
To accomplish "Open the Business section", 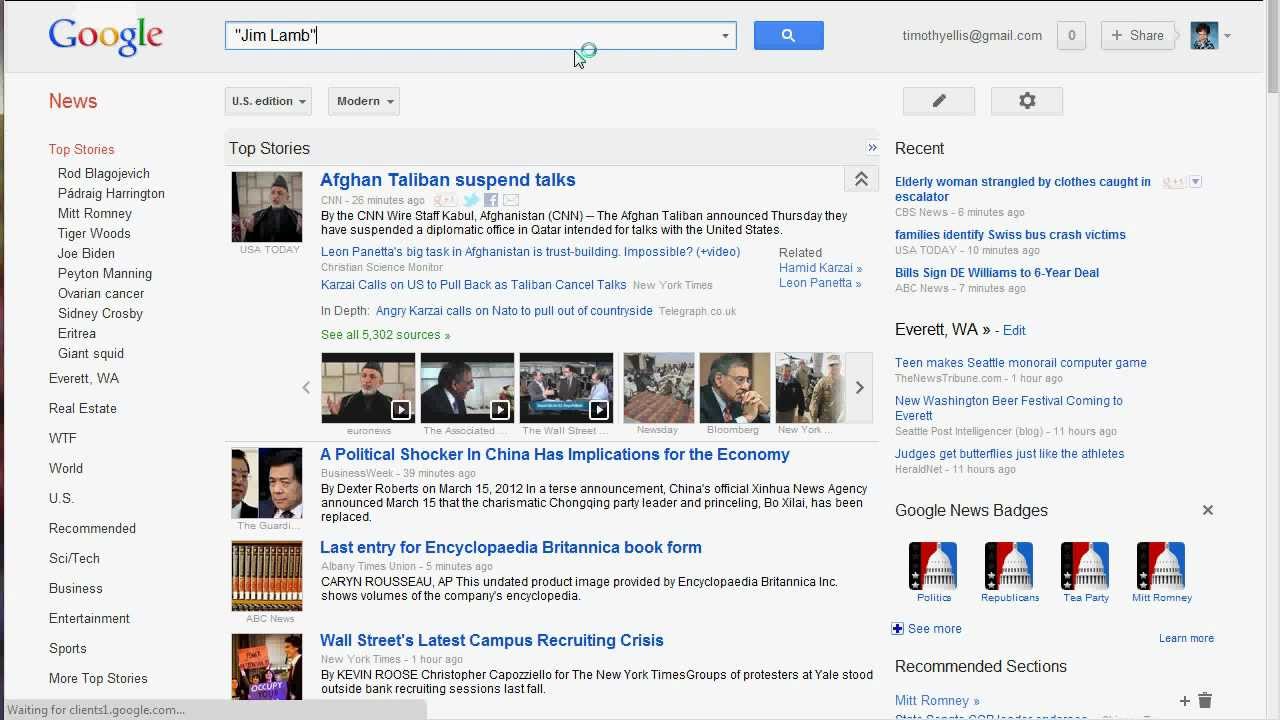I will [76, 588].
